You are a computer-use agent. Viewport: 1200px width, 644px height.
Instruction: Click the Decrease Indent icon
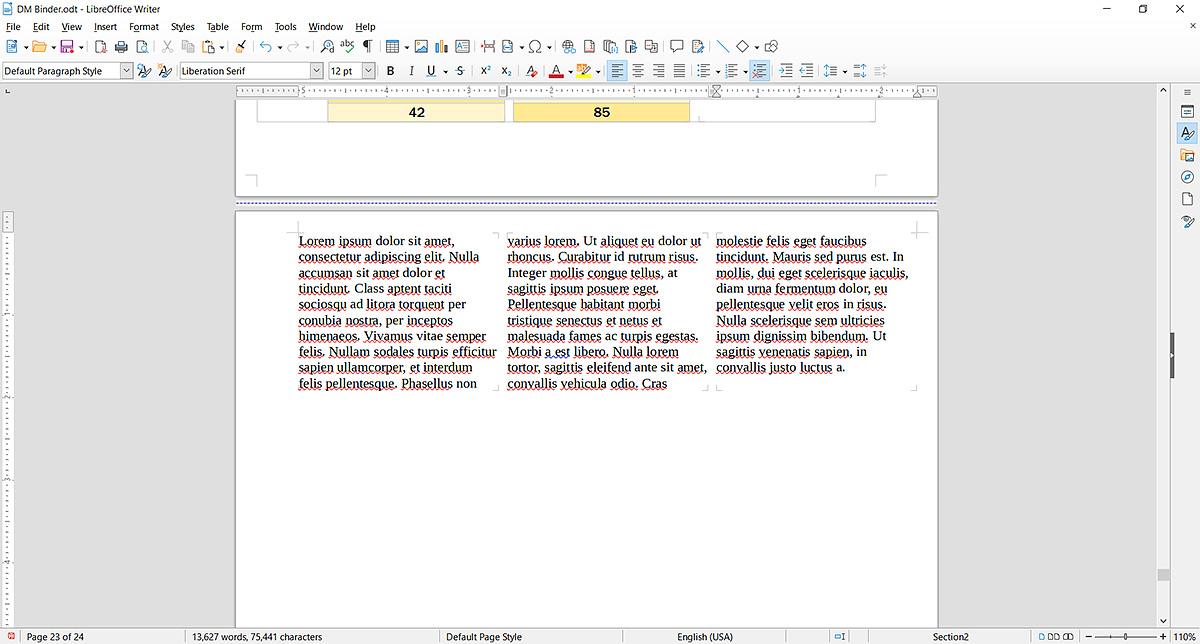pos(805,71)
